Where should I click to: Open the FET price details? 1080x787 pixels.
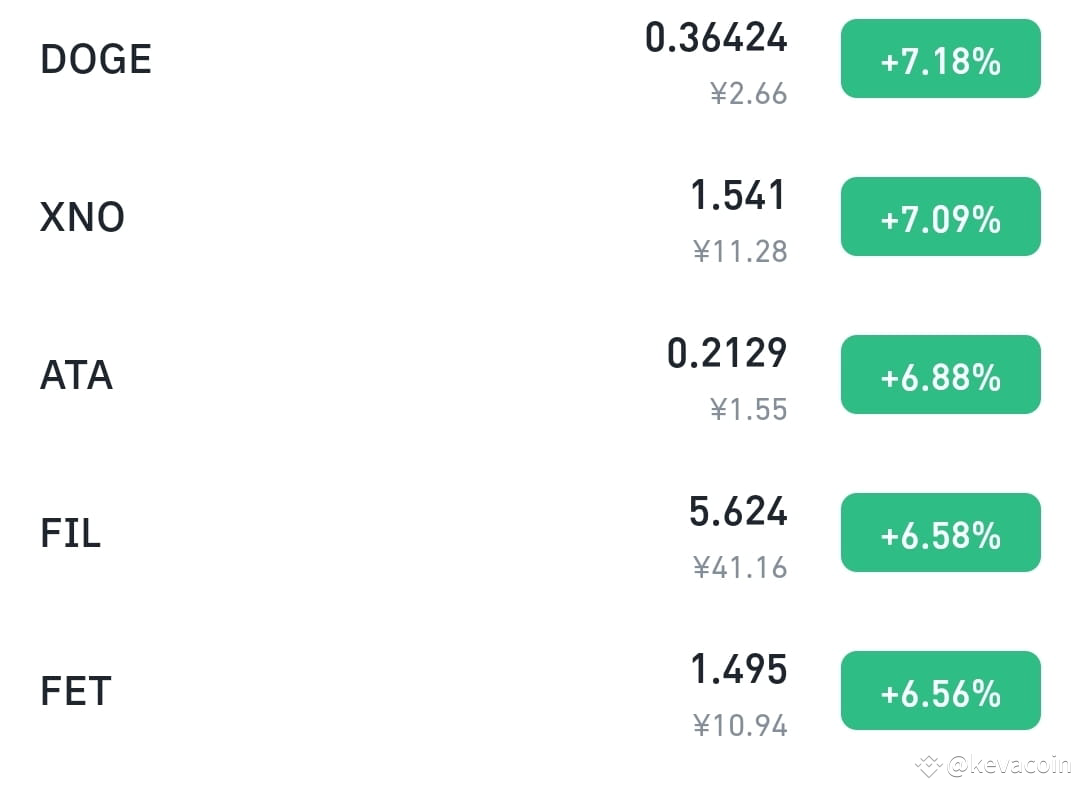pyautogui.click(x=740, y=671)
